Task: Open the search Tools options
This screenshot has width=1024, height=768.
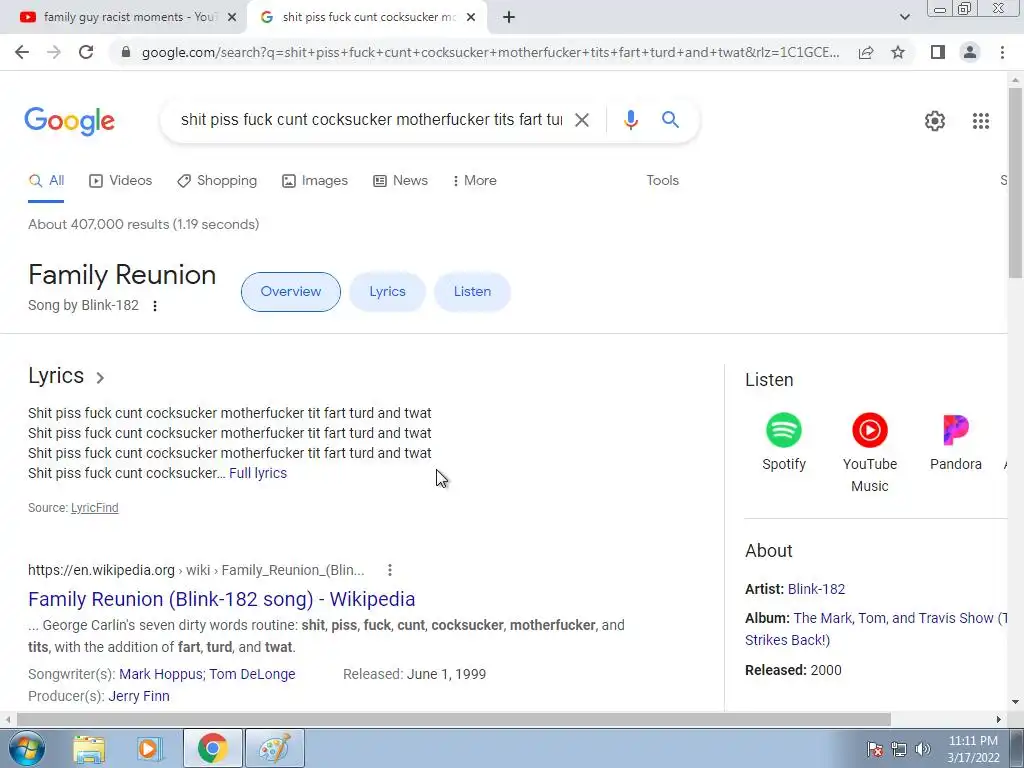Action: click(662, 181)
